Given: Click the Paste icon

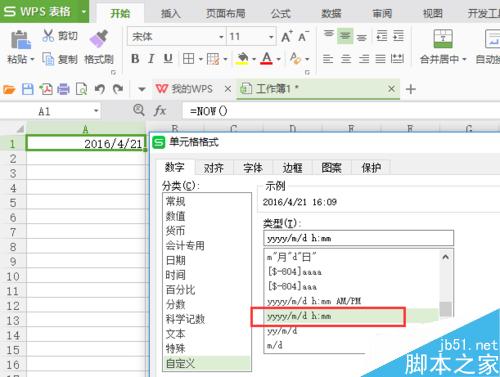Looking at the screenshot, I should [21, 40].
